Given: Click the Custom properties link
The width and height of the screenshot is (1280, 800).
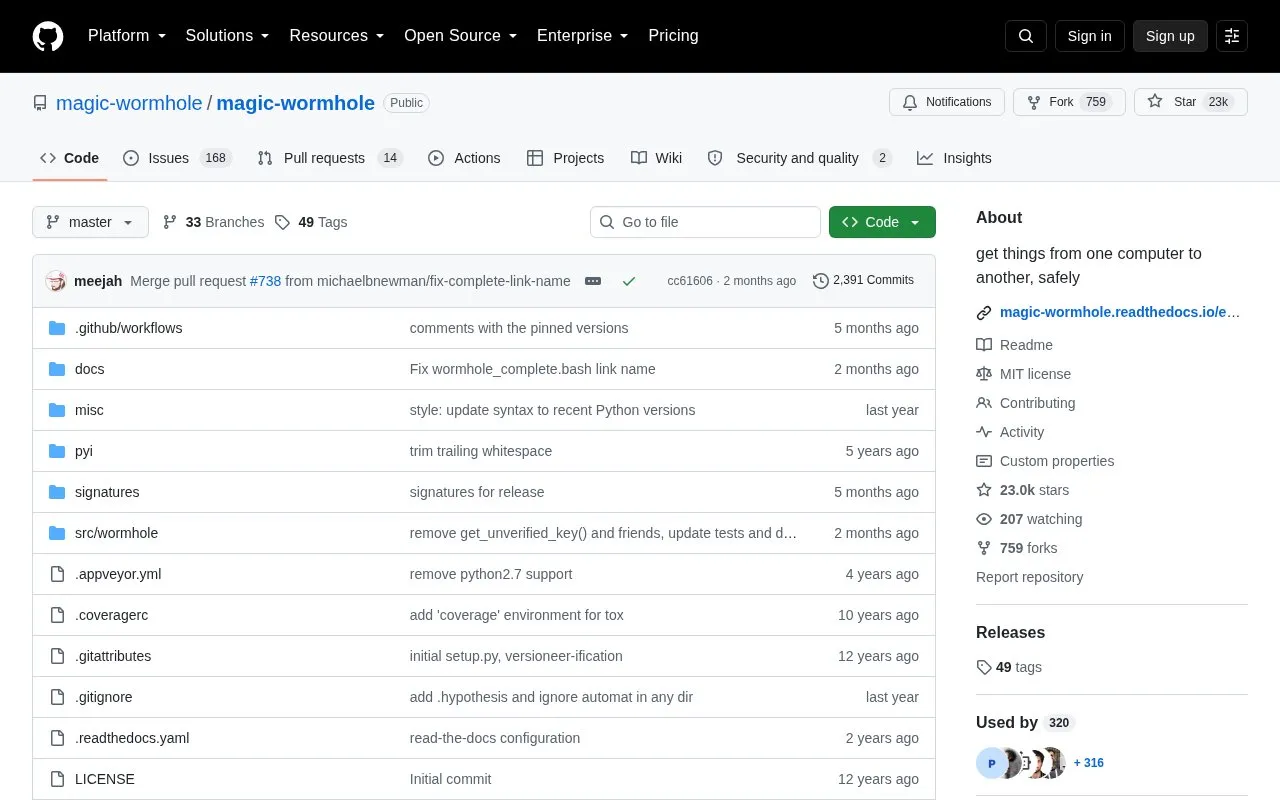Looking at the screenshot, I should click(1057, 461).
